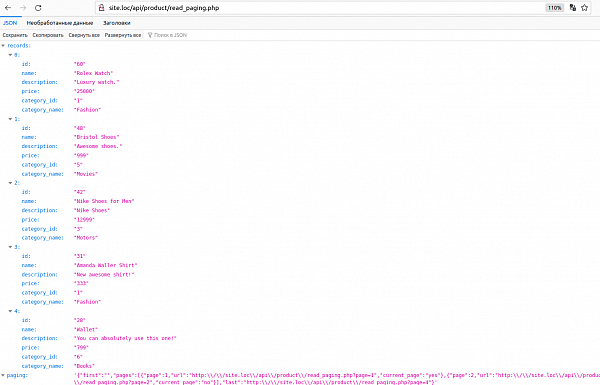
Task: Collapse record 0 in the tree
Action: (10, 55)
